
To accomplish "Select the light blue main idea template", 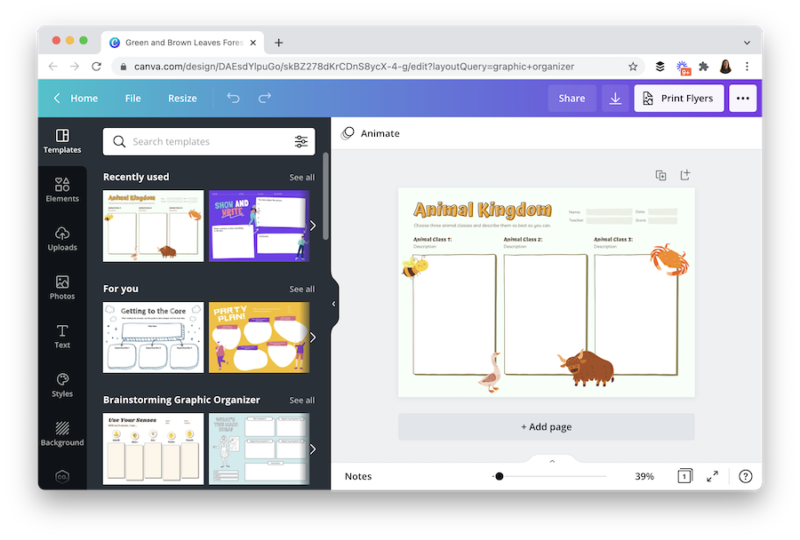I will 259,449.
